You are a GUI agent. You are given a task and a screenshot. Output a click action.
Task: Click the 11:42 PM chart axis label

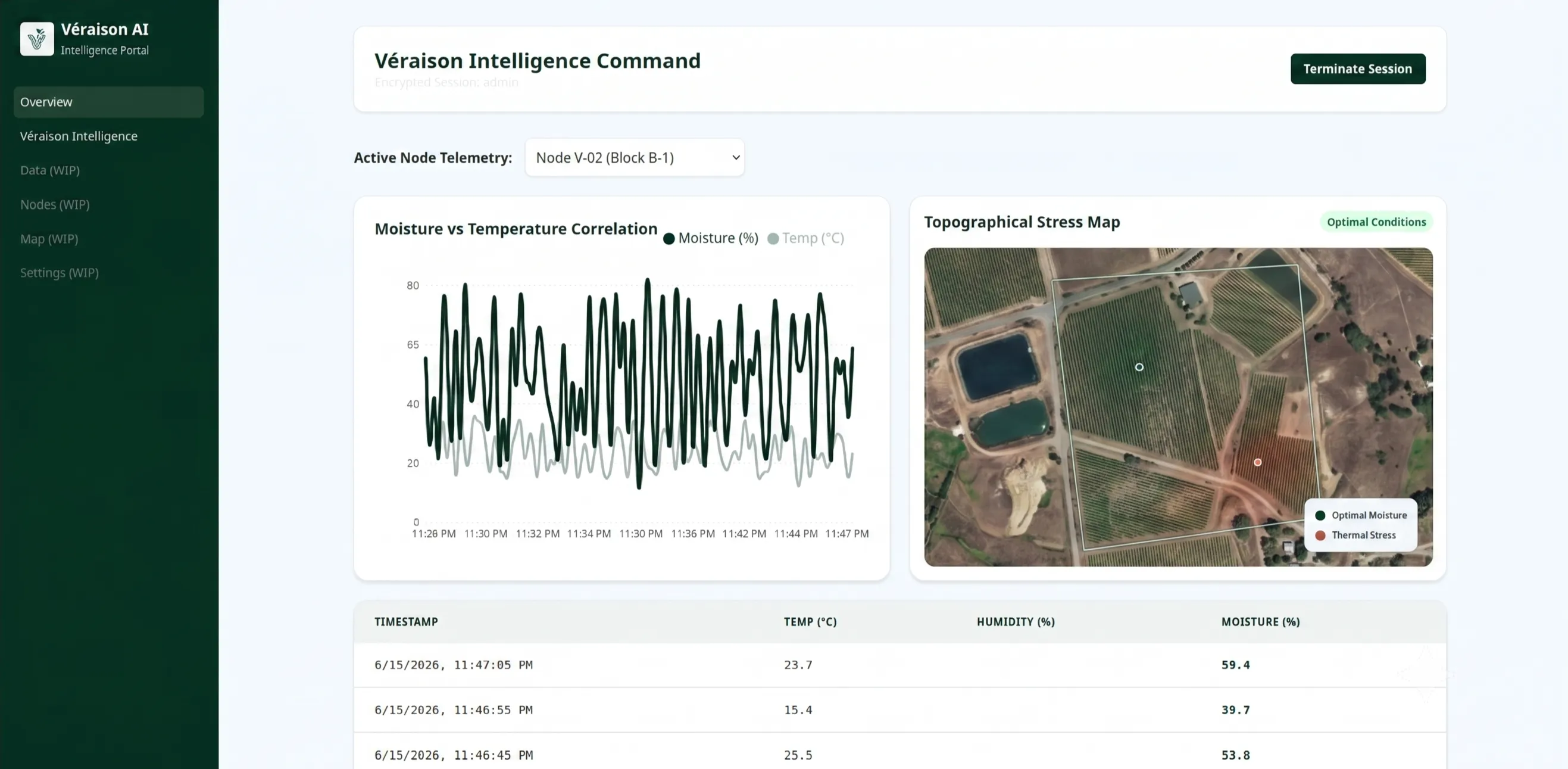pos(744,533)
